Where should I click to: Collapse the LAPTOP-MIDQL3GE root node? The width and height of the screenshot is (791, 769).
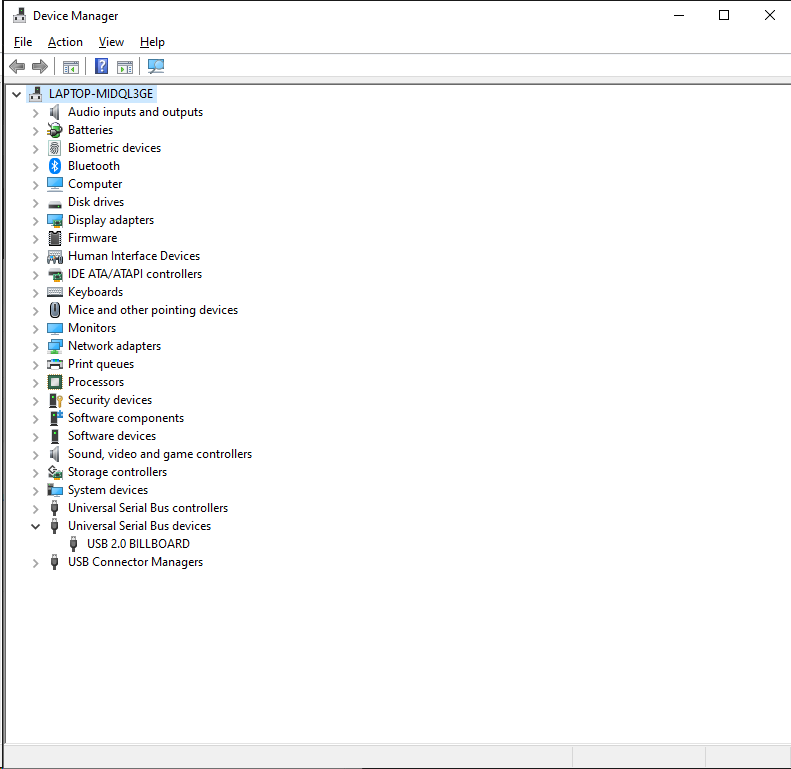[x=16, y=94]
